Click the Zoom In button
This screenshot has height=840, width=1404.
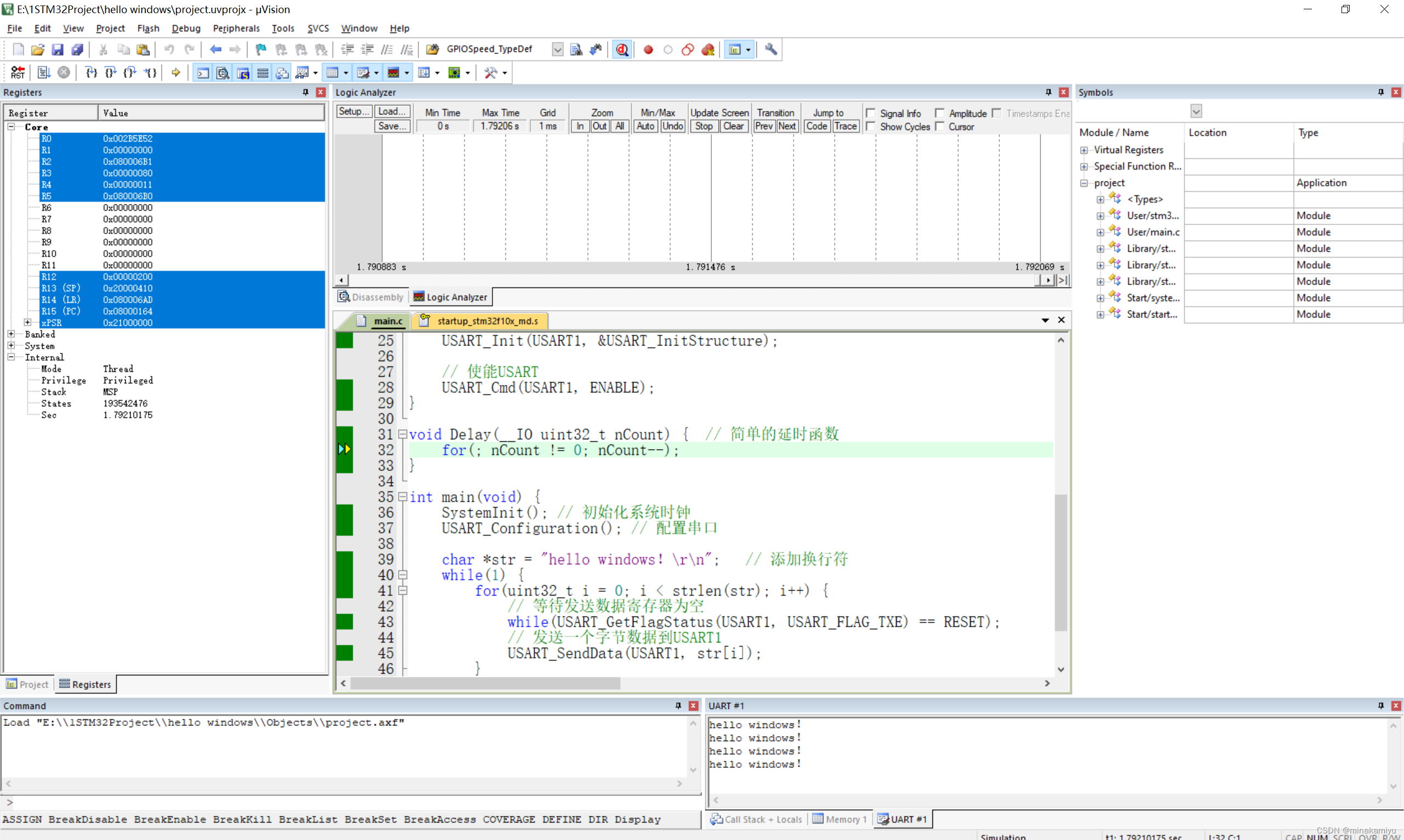(580, 126)
